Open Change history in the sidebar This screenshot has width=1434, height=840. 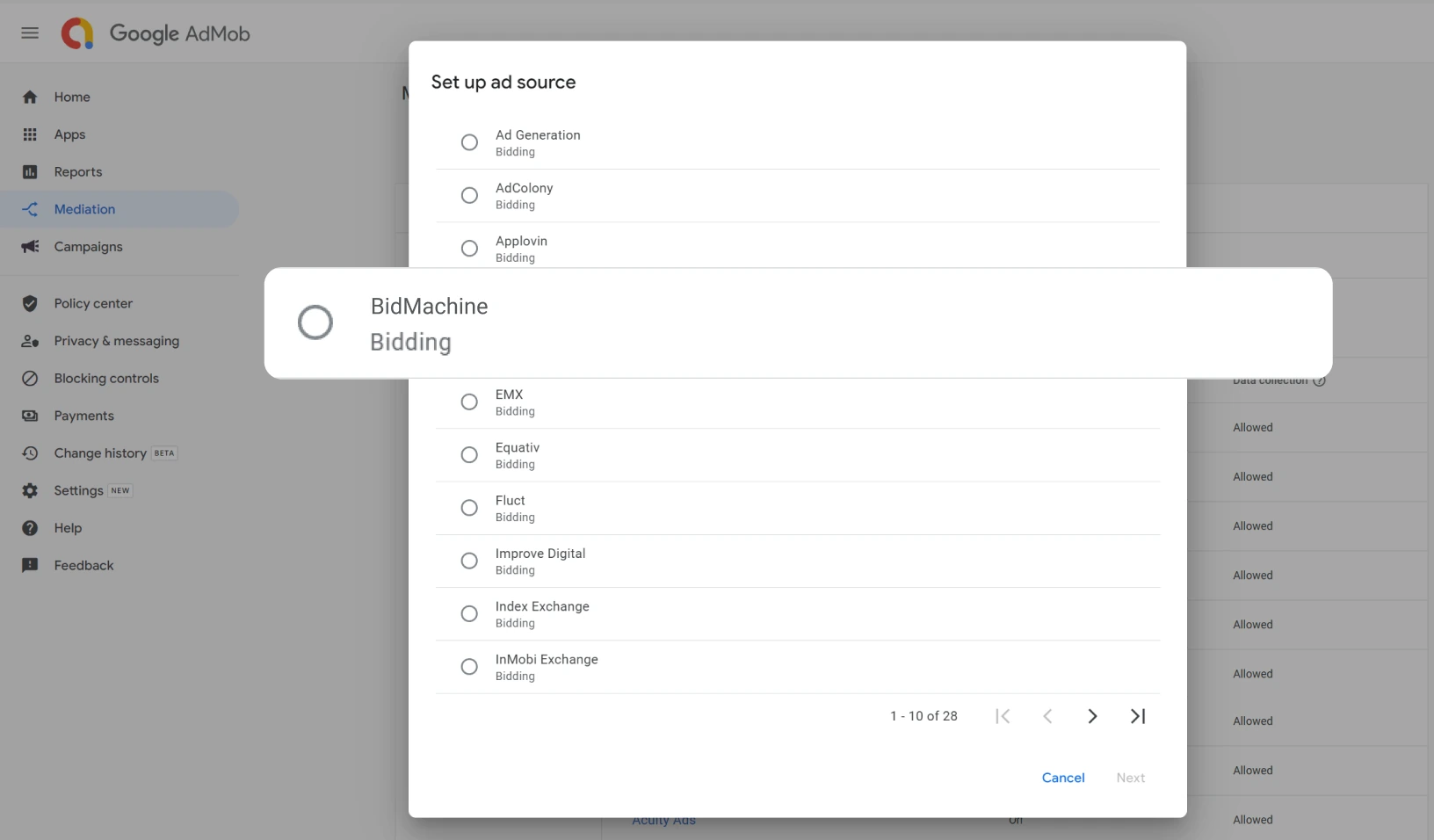(x=119, y=453)
